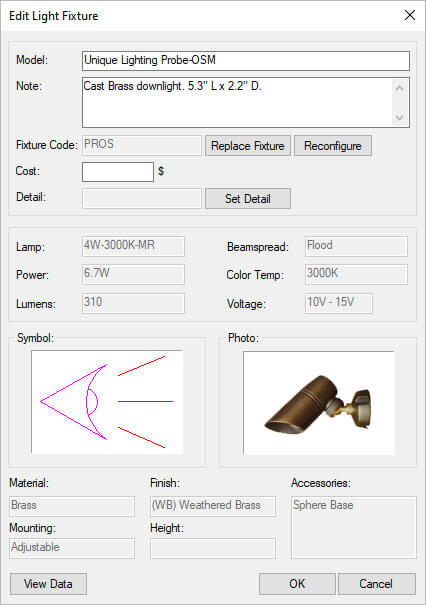The width and height of the screenshot is (426, 605).
Task: Cancel the Edit Light Fixture dialog
Action: coord(377,584)
